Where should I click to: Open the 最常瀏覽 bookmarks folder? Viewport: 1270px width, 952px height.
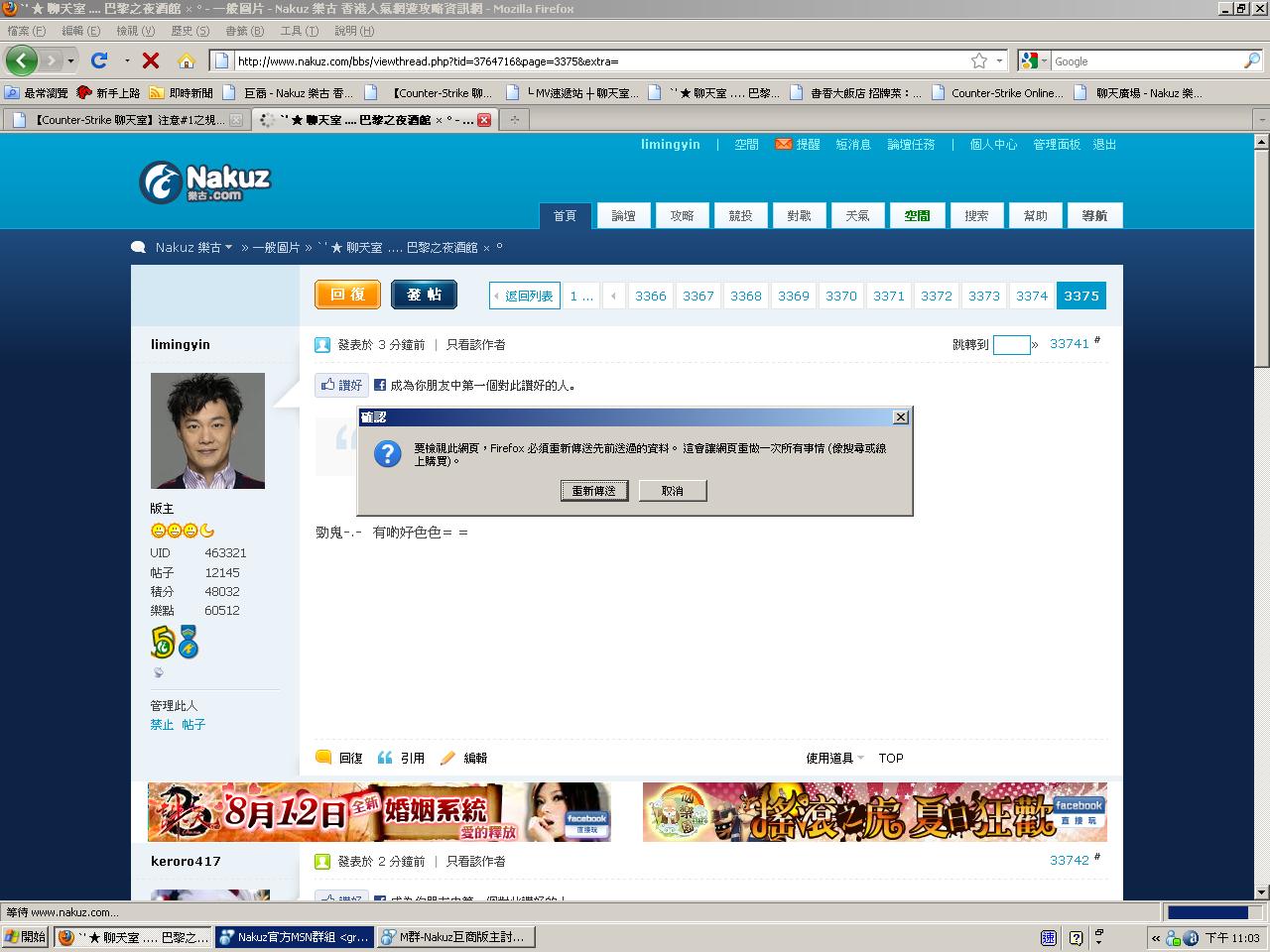point(37,92)
